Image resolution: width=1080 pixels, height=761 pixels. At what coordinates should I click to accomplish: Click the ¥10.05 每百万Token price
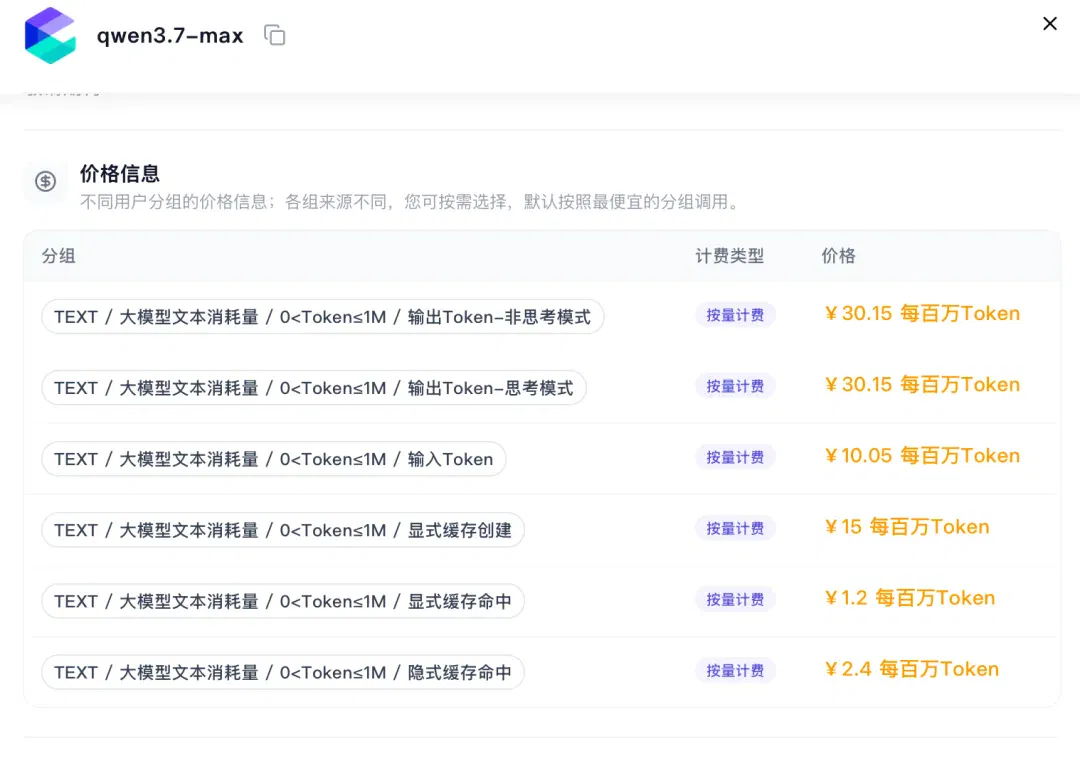pos(922,455)
